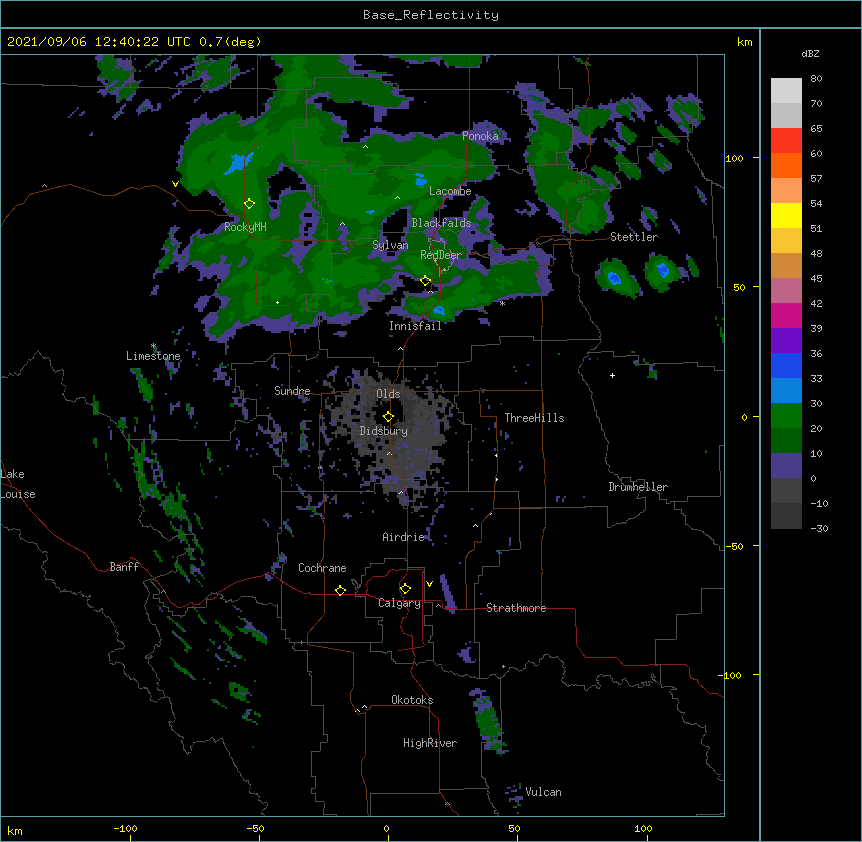Click the Lacombe label

tap(450, 191)
